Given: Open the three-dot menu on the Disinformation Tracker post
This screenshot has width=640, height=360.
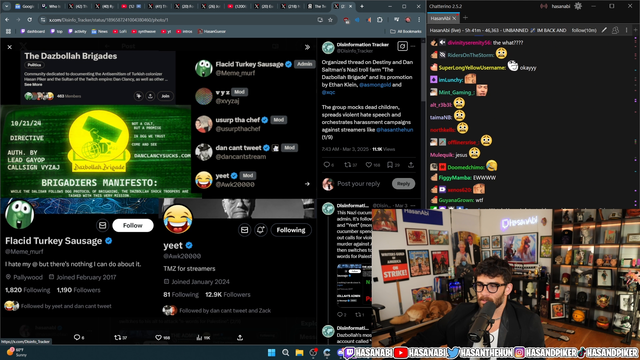Looking at the screenshot, I should [413, 47].
